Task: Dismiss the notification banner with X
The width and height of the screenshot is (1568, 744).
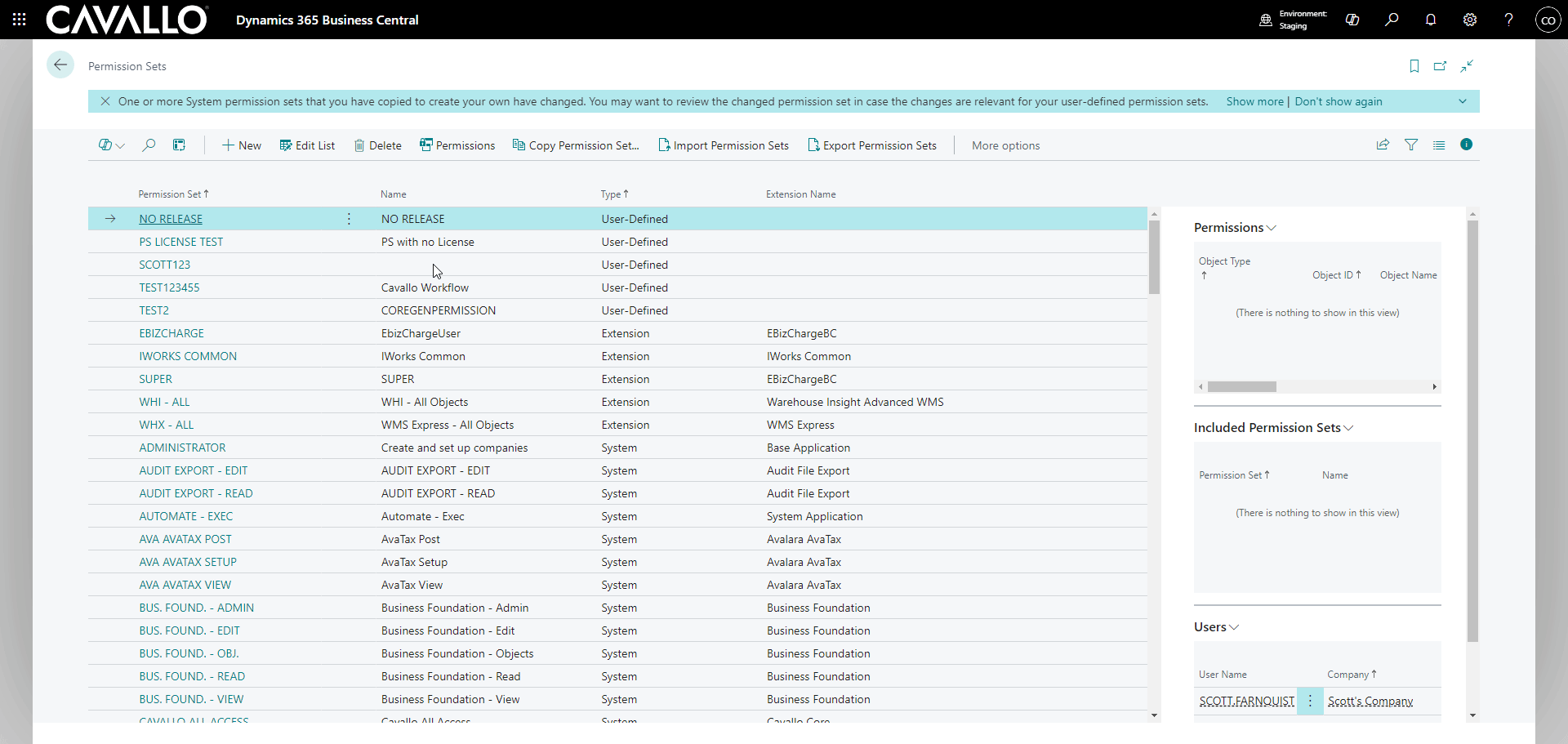Action: (x=105, y=101)
